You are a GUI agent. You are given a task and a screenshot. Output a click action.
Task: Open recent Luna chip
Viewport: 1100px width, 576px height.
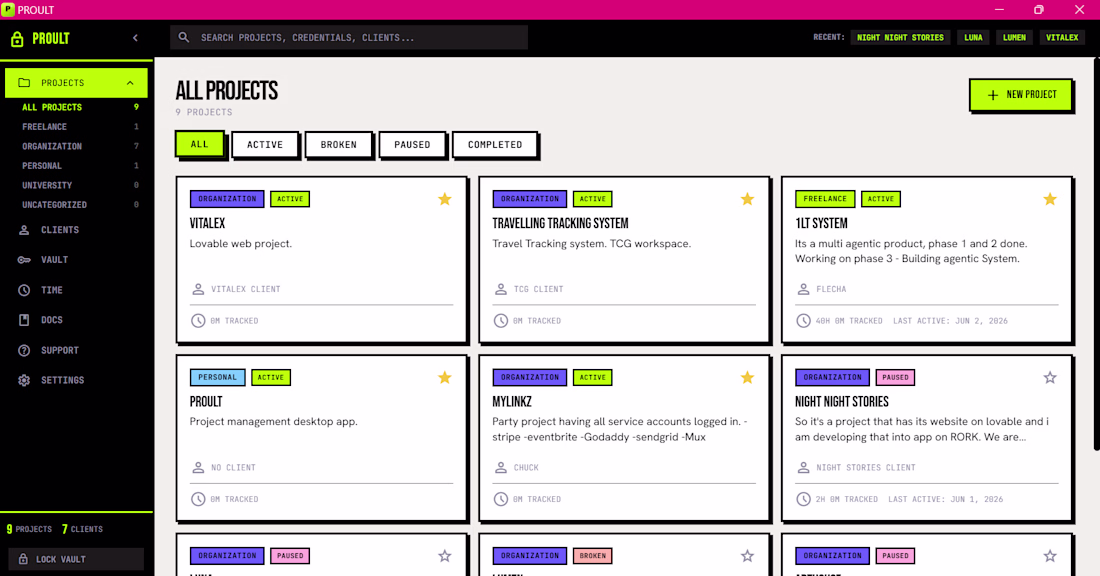(973, 38)
